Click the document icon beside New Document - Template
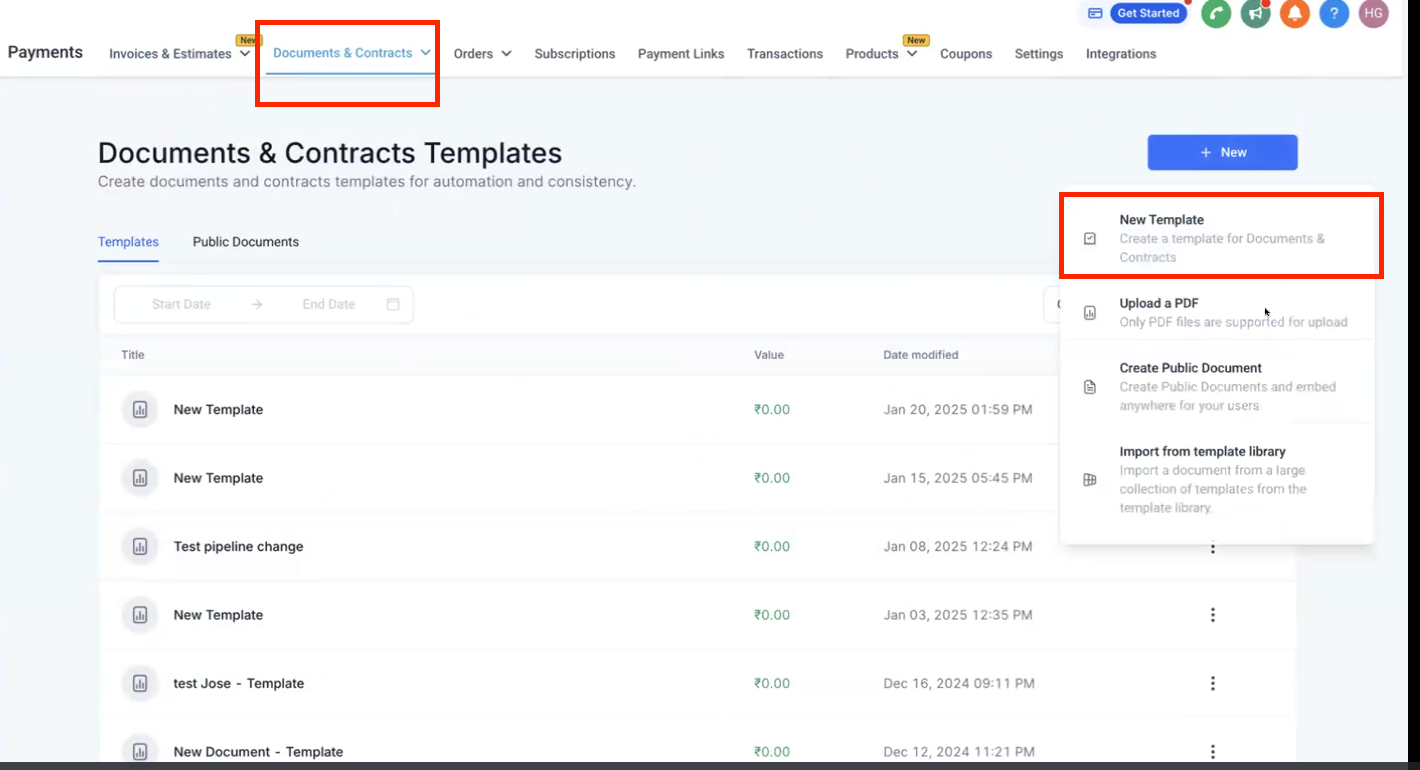The width and height of the screenshot is (1420, 770). [x=140, y=751]
